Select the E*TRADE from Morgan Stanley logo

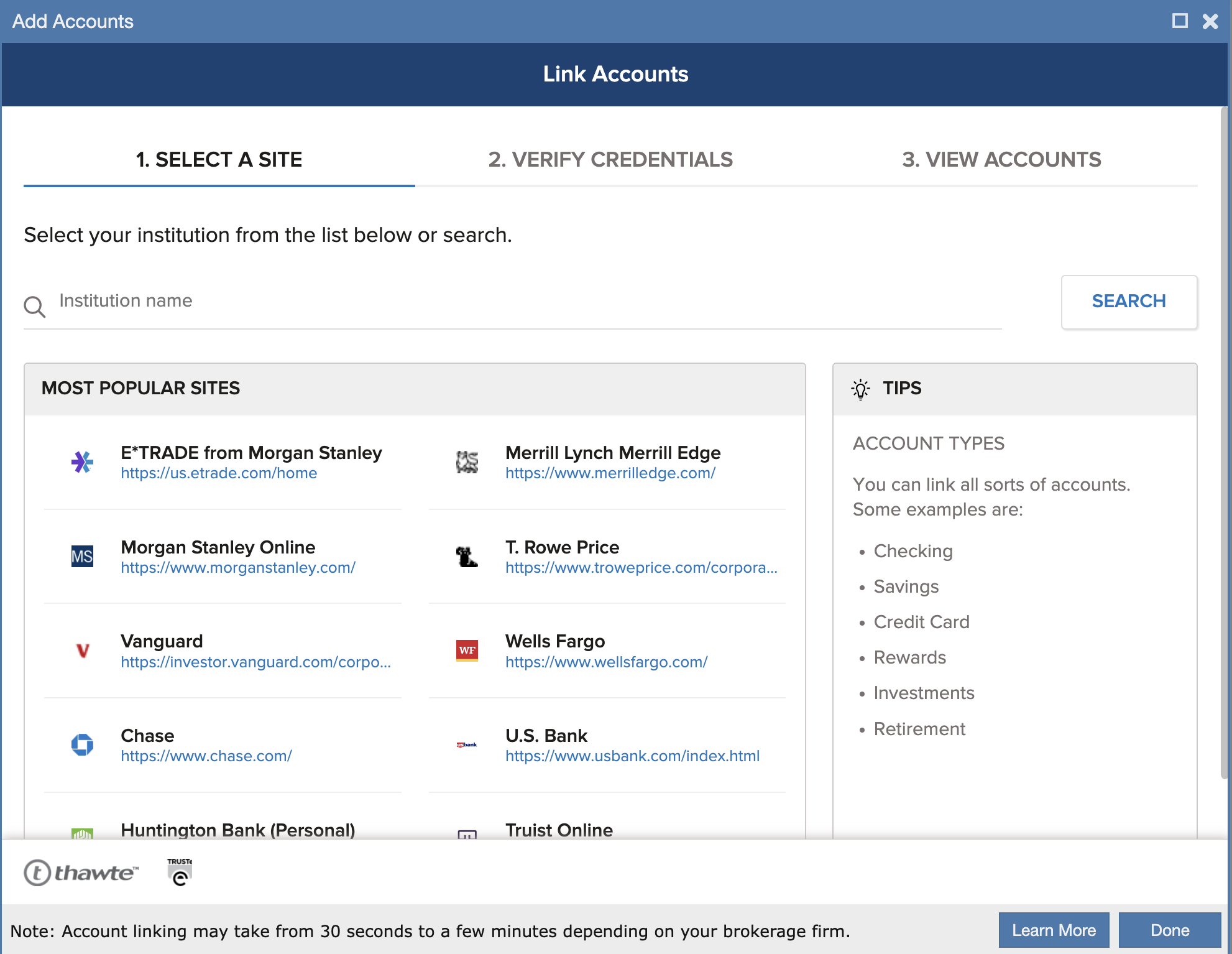click(x=83, y=463)
